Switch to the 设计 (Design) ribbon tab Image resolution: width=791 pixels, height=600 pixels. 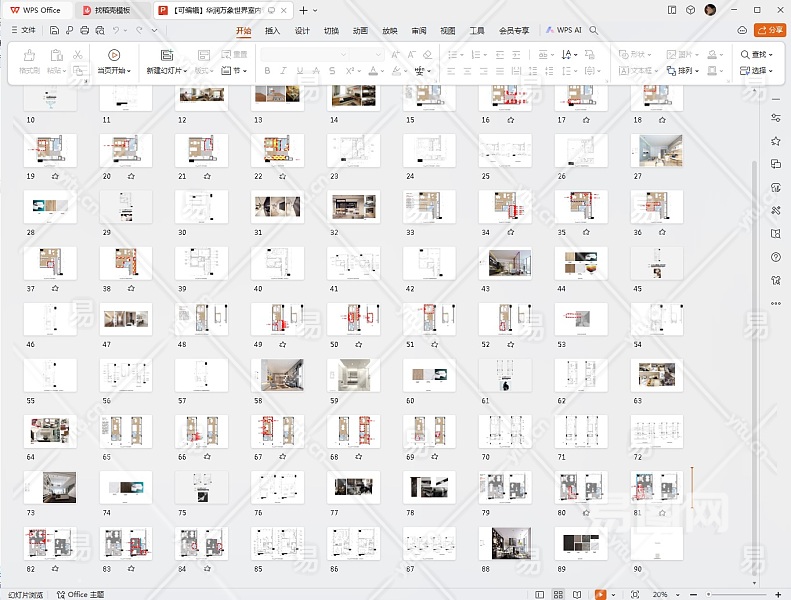(x=302, y=31)
